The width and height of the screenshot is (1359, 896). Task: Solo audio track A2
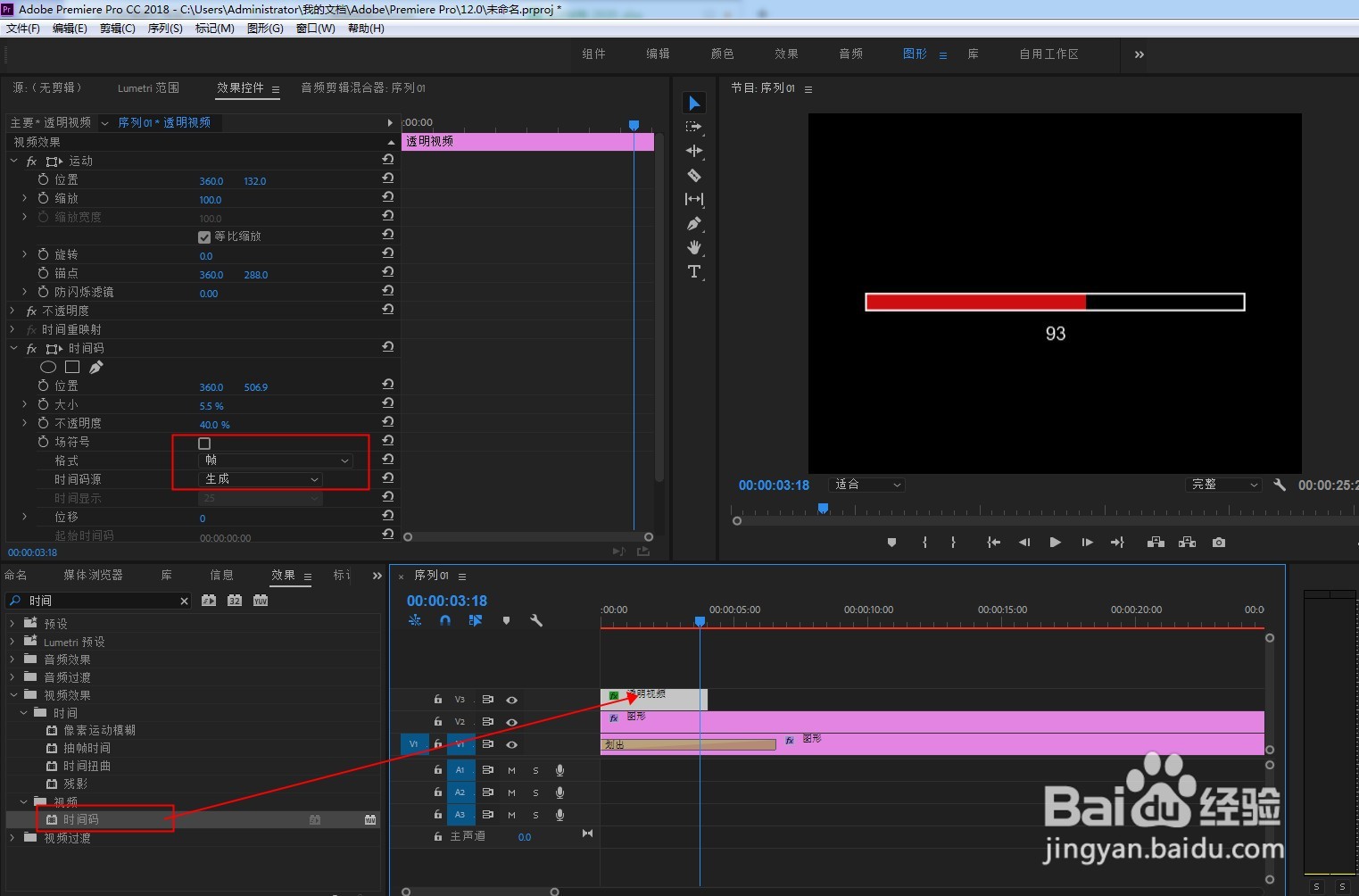click(535, 792)
